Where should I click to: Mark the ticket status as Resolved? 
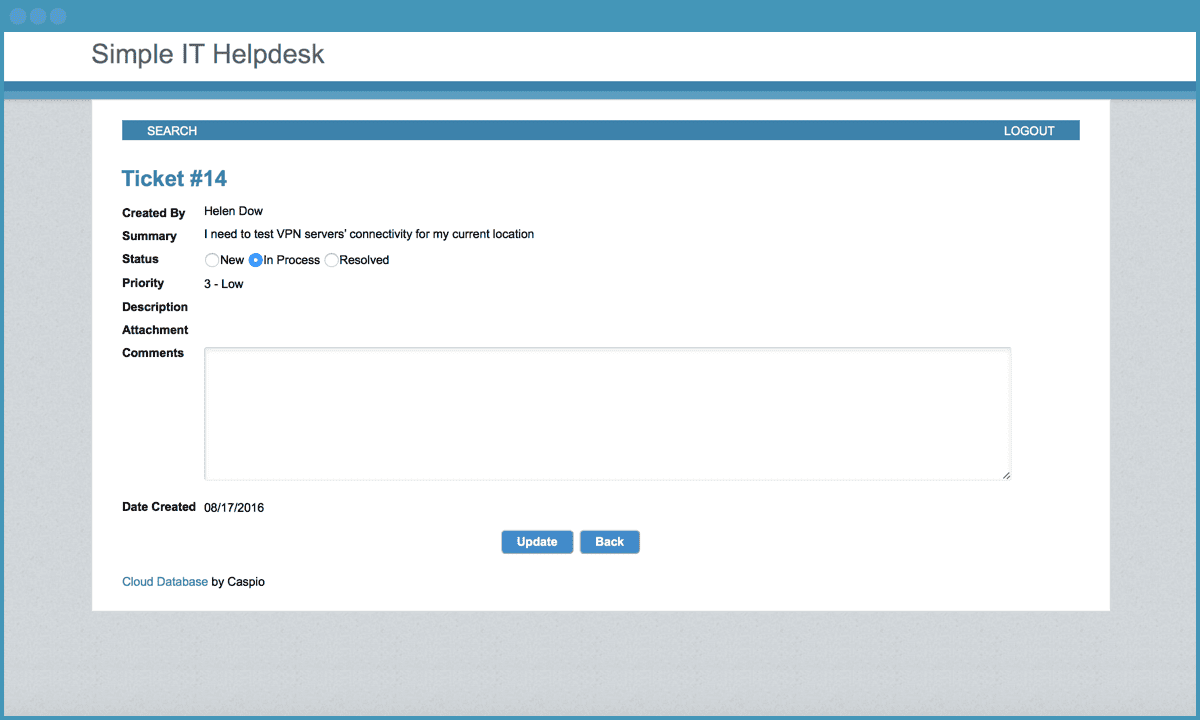[x=332, y=260]
